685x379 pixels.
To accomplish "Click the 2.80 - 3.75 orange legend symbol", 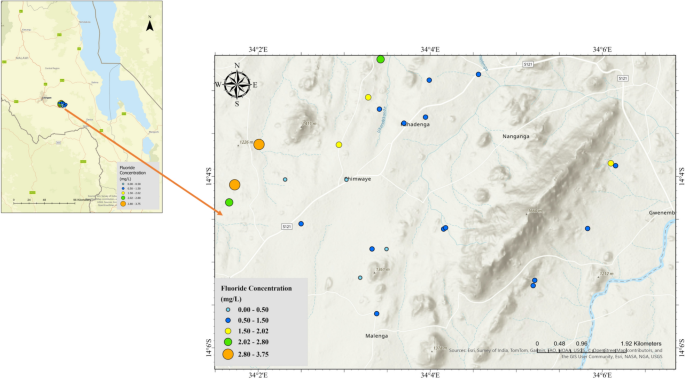I will pyautogui.click(x=228, y=354).
